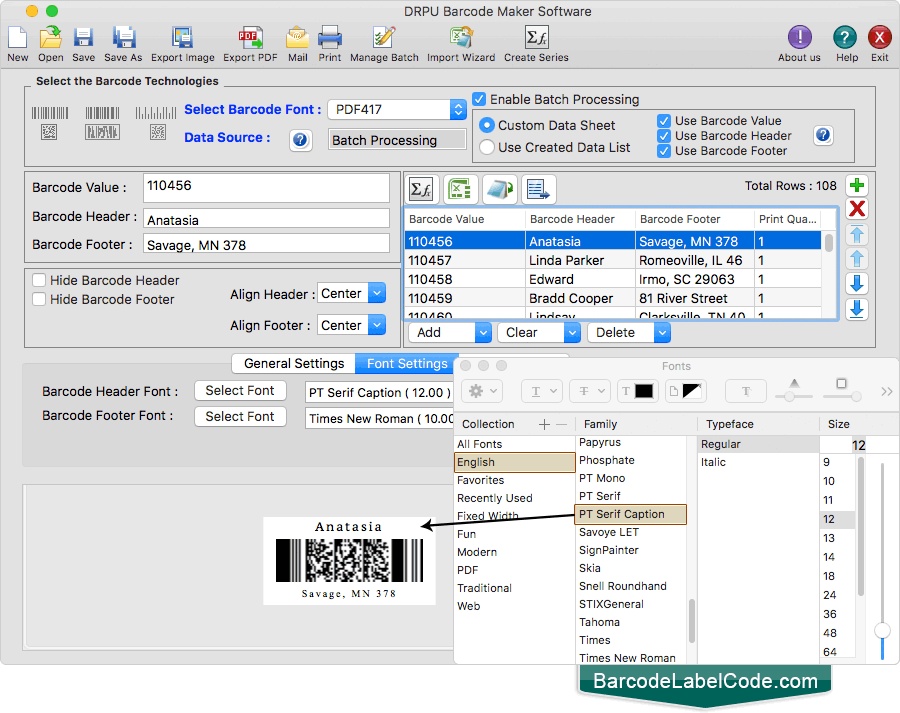Switch to the General Settings tab
900x713 pixels.
click(294, 363)
